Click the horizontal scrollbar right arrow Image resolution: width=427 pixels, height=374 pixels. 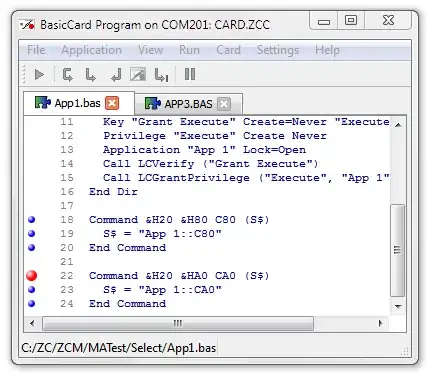(x=381, y=323)
